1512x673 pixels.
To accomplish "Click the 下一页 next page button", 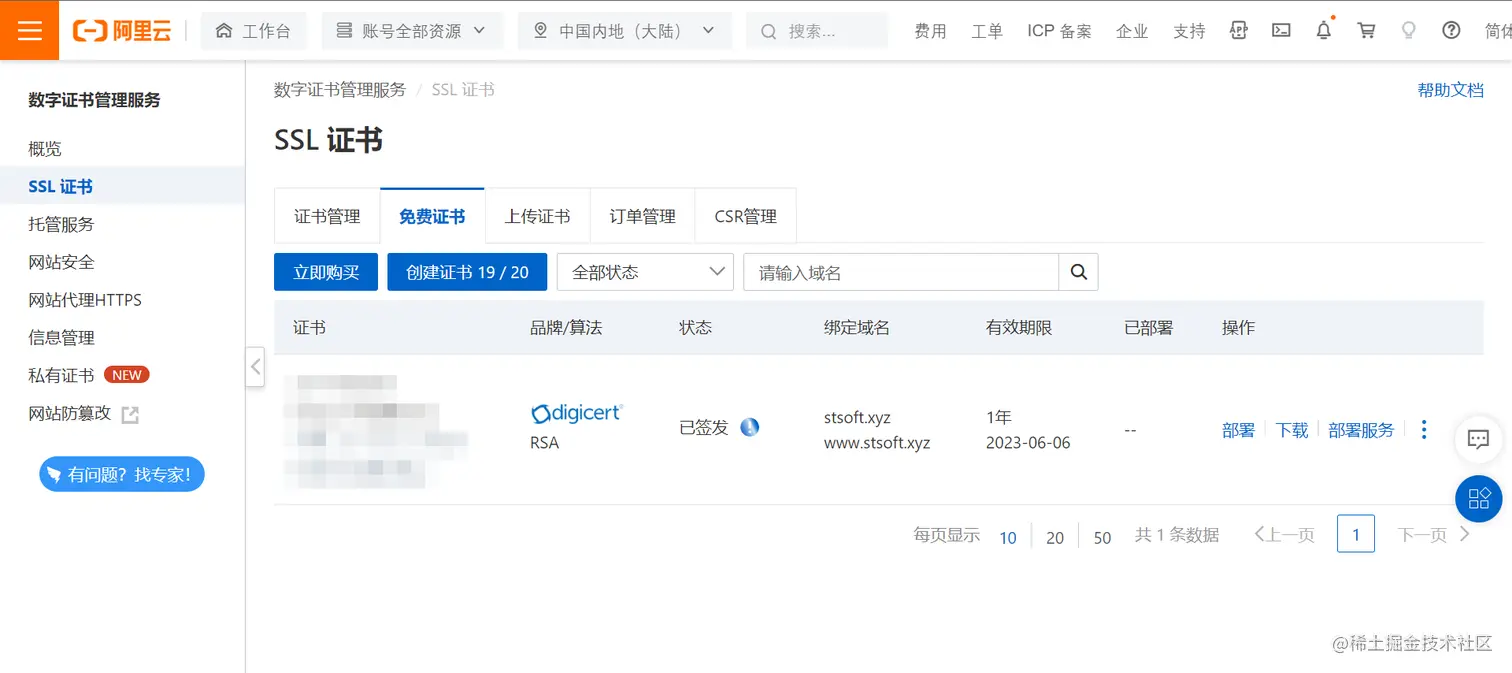I will 1433,535.
